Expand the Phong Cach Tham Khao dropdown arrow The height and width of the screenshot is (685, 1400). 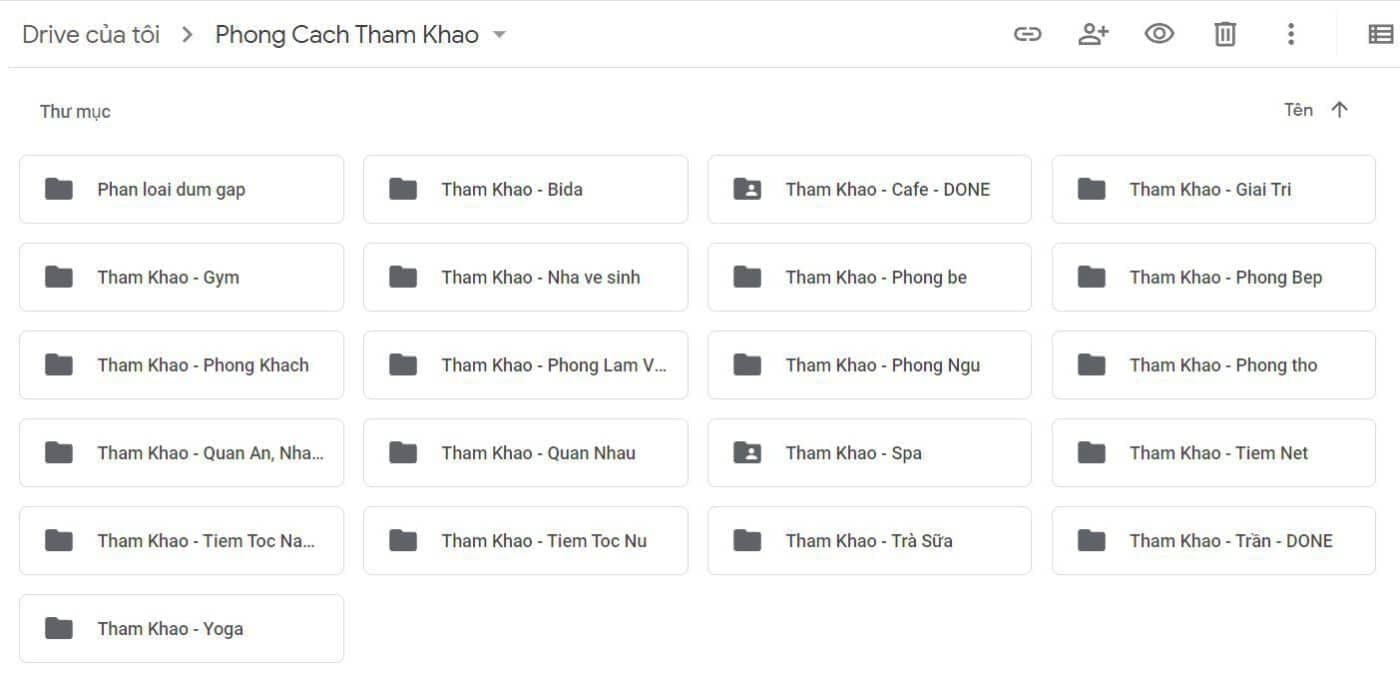pos(500,35)
